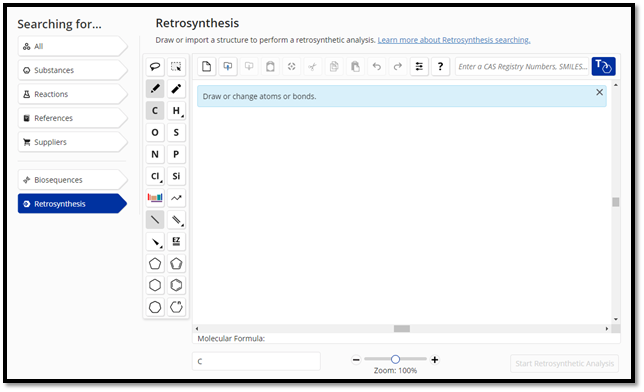Open the wedge stereo bond options
Screen dimensions: 644x392
(155, 242)
